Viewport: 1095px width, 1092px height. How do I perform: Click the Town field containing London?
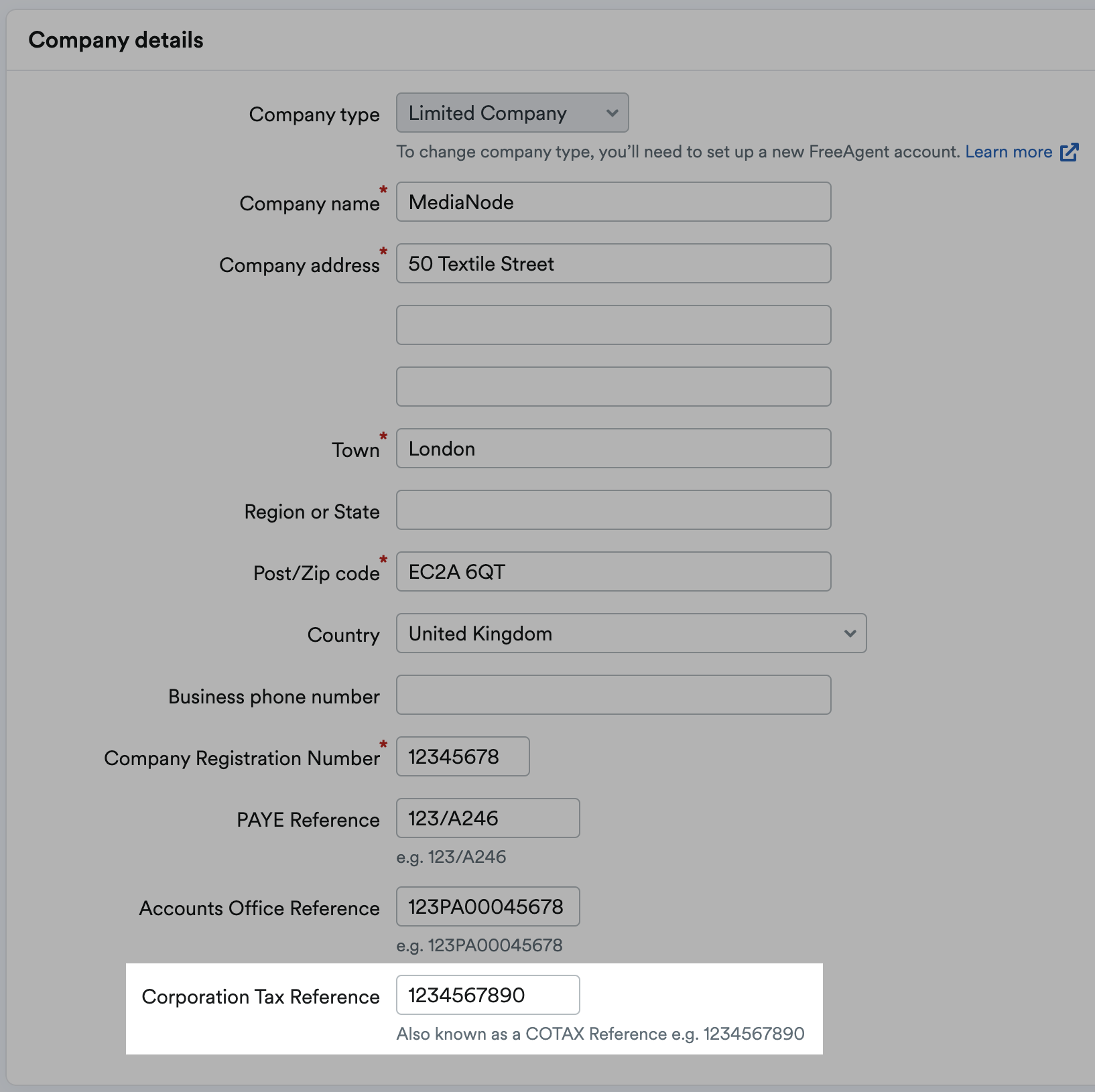point(613,448)
